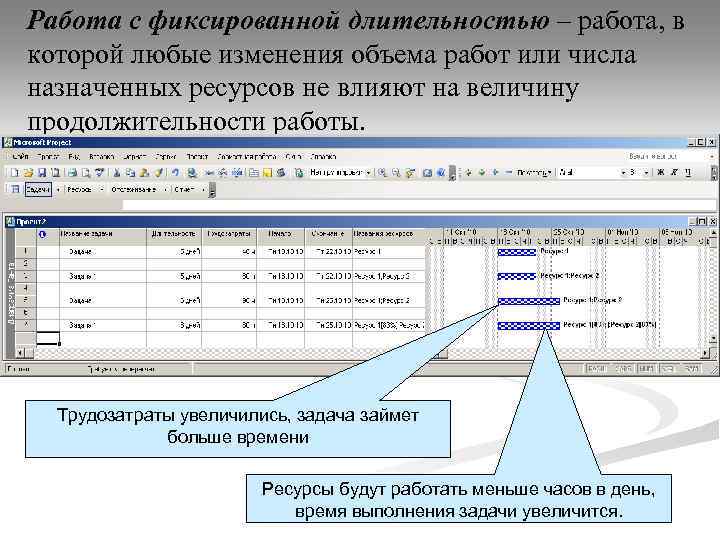Click the Insert Hyperlink globe icon
Viewport: 720px width, 540px height.
192,173
